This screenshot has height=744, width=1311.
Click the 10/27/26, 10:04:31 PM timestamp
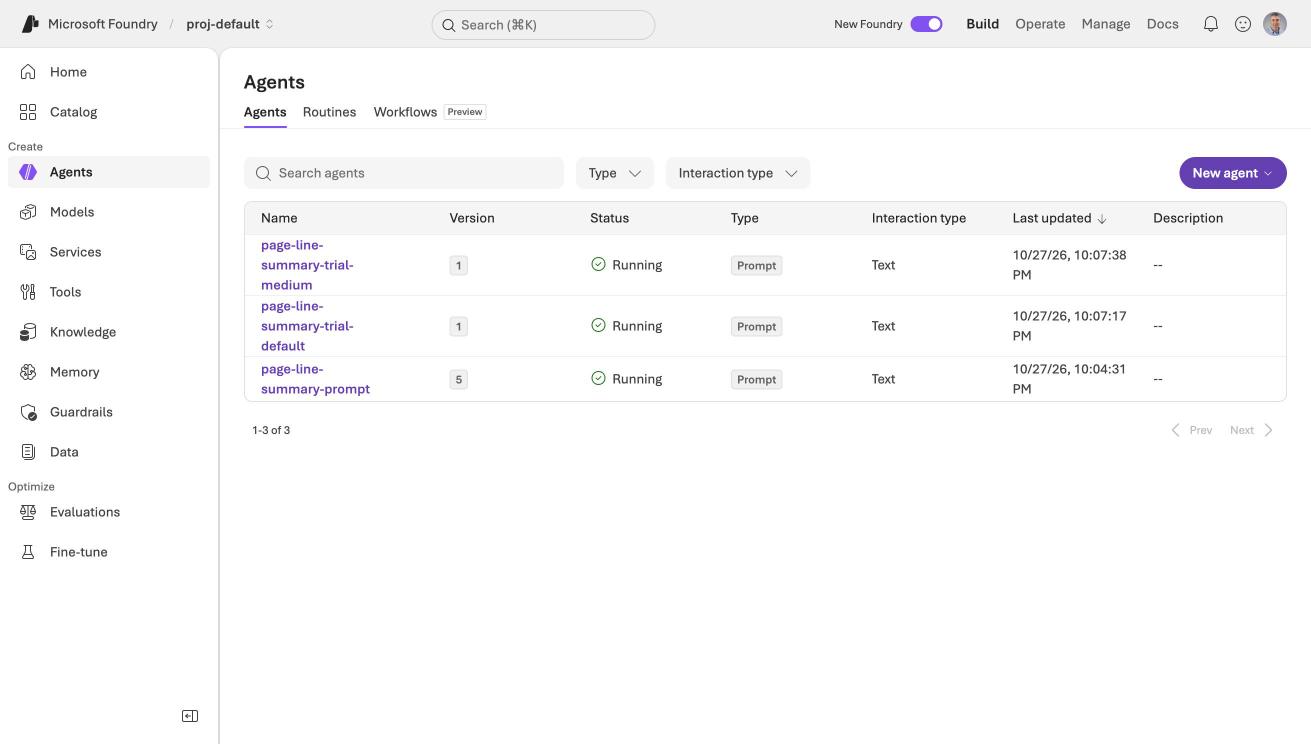point(1069,379)
